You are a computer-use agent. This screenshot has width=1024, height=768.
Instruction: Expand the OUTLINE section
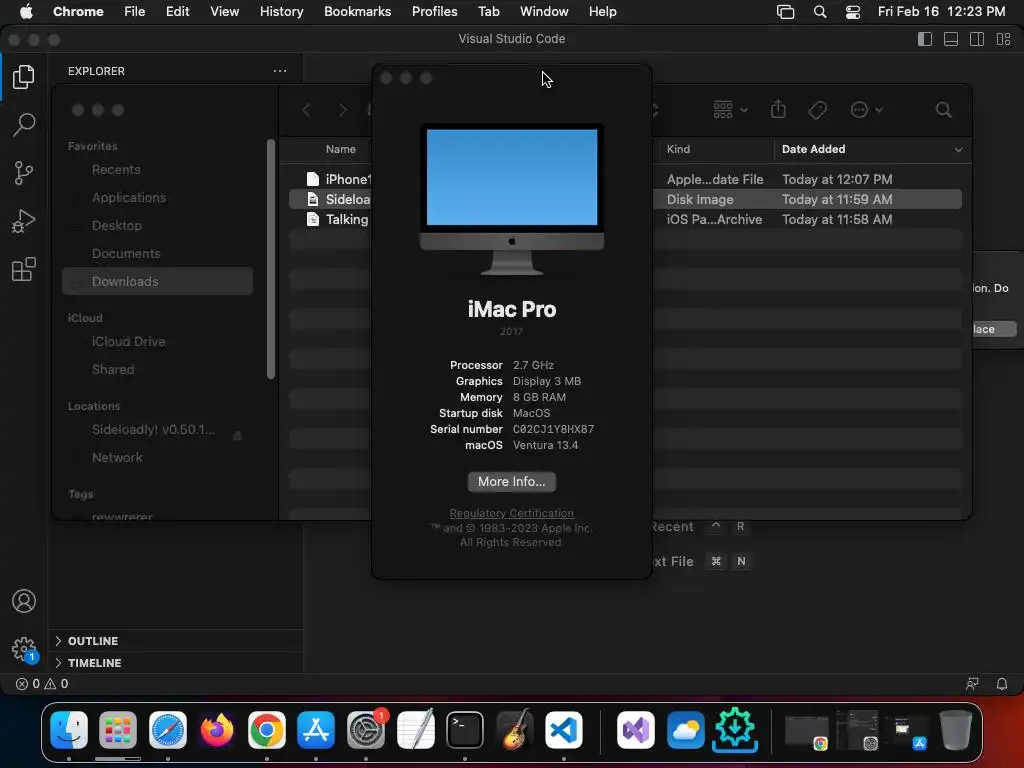(x=176, y=641)
